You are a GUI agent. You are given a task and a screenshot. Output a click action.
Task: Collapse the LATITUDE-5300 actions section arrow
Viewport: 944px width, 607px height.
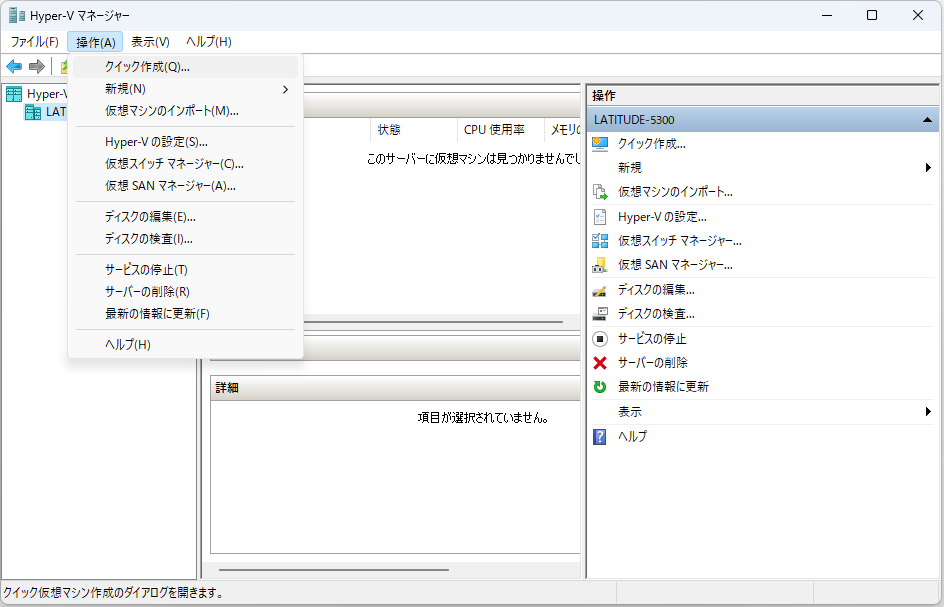pyautogui.click(x=927, y=120)
